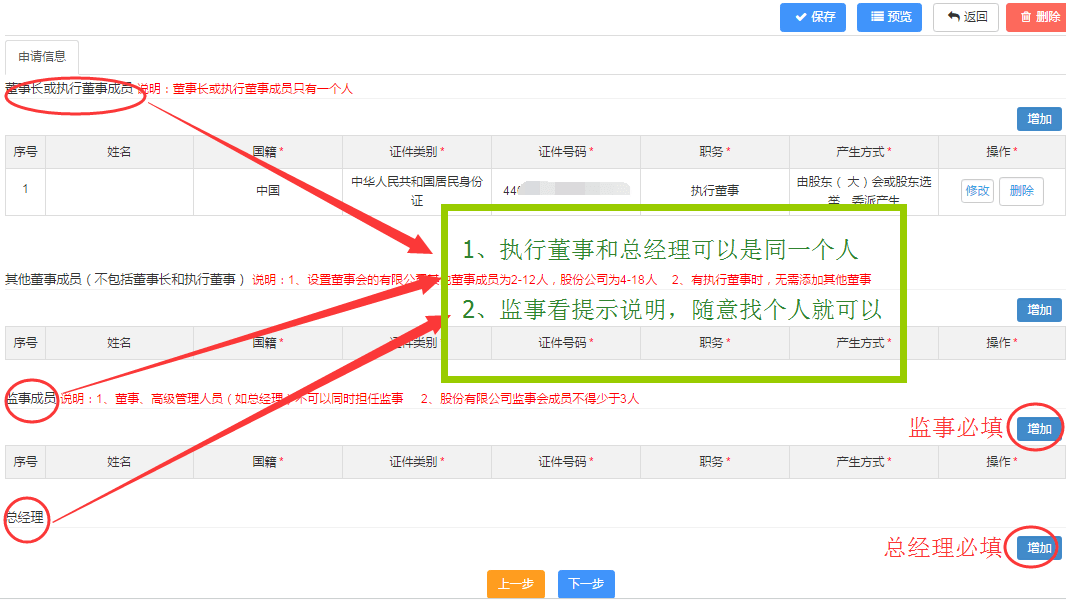
Task: Click the 姓名 column header in first table
Action: [x=119, y=152]
